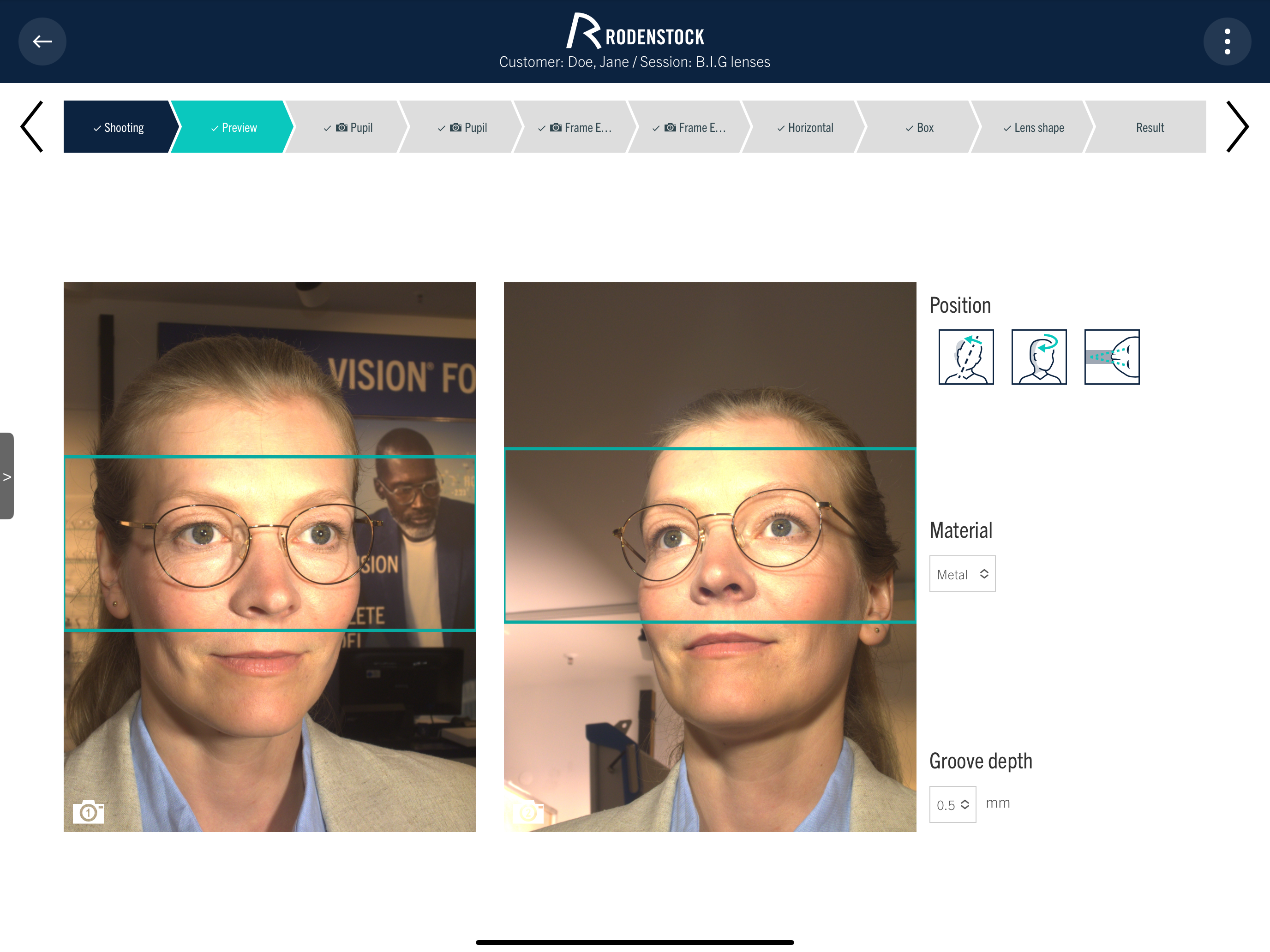The height and width of the screenshot is (952, 1270).
Task: Switch to the Shooting step
Action: pyautogui.click(x=118, y=127)
